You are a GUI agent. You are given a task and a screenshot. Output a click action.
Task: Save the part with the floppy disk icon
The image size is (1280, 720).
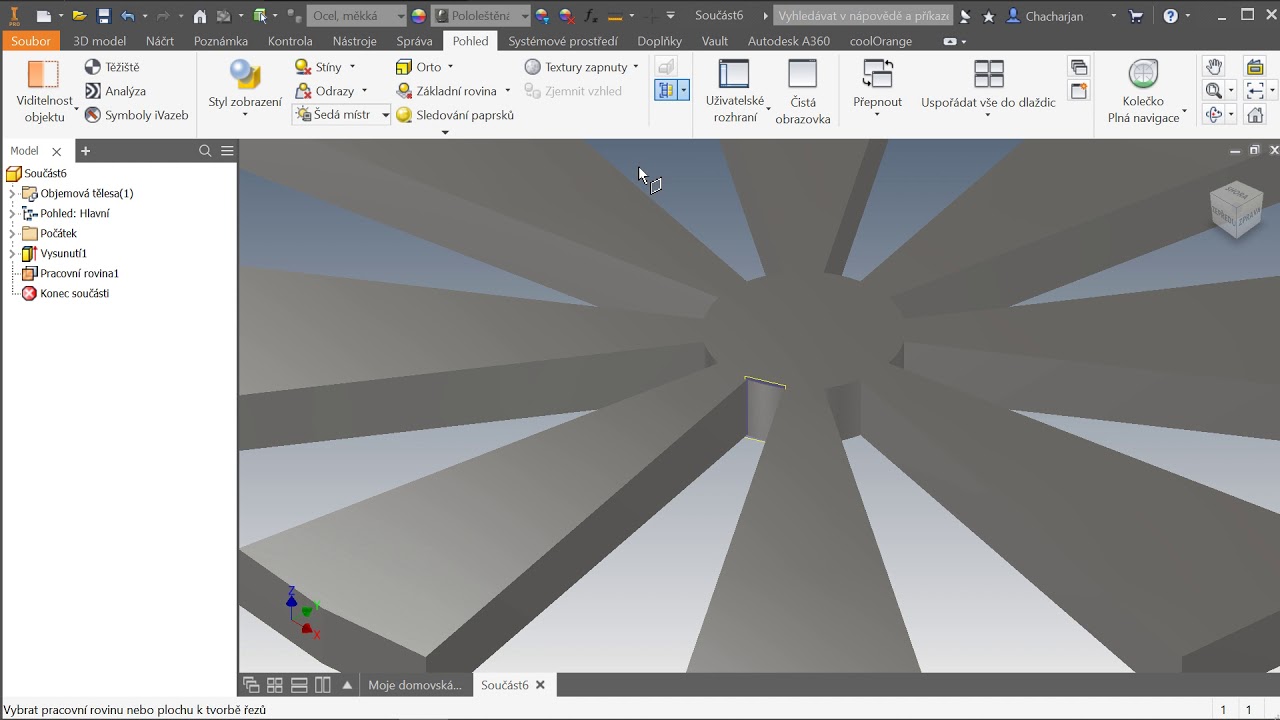coord(104,16)
